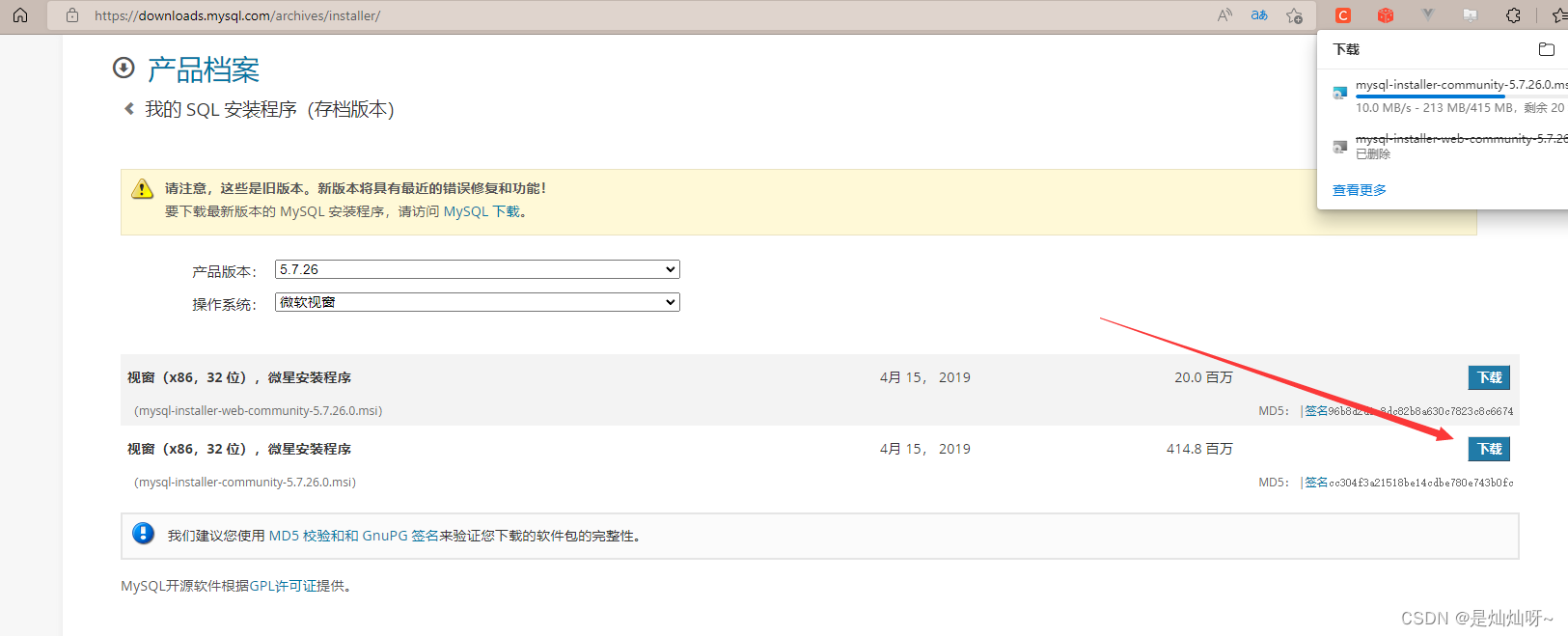1568x636 pixels.
Task: Open the red dice extension icon
Action: [x=1386, y=15]
